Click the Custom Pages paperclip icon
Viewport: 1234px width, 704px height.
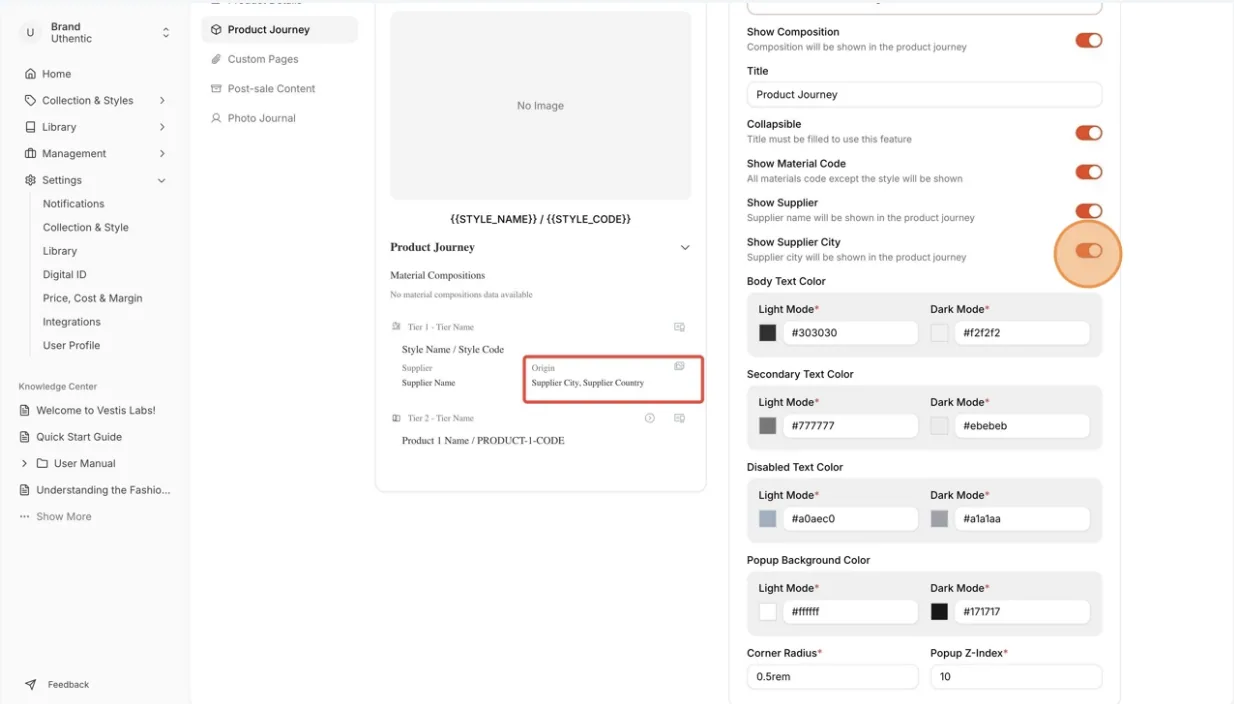(x=216, y=59)
